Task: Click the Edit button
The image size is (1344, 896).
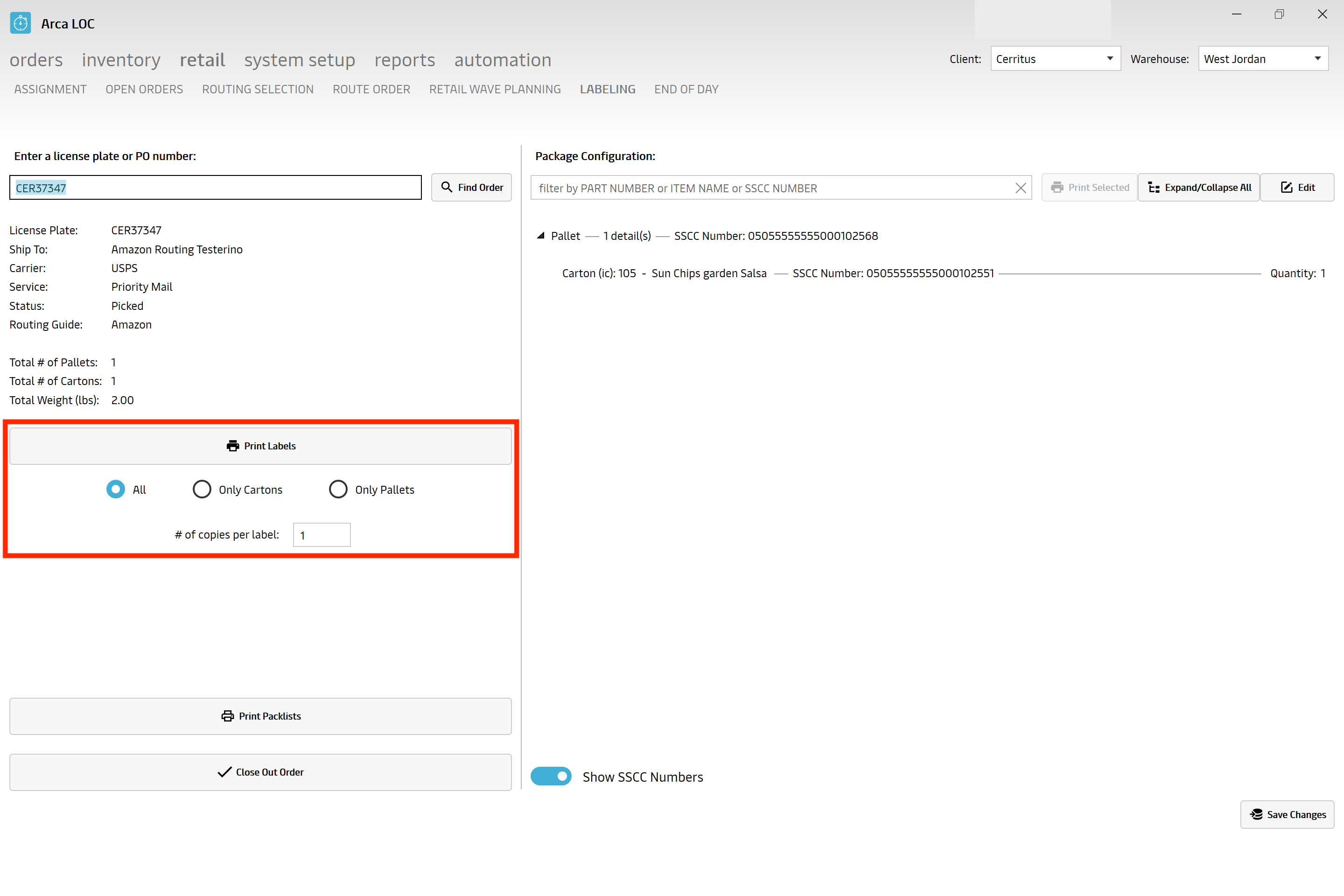Action: click(x=1297, y=188)
